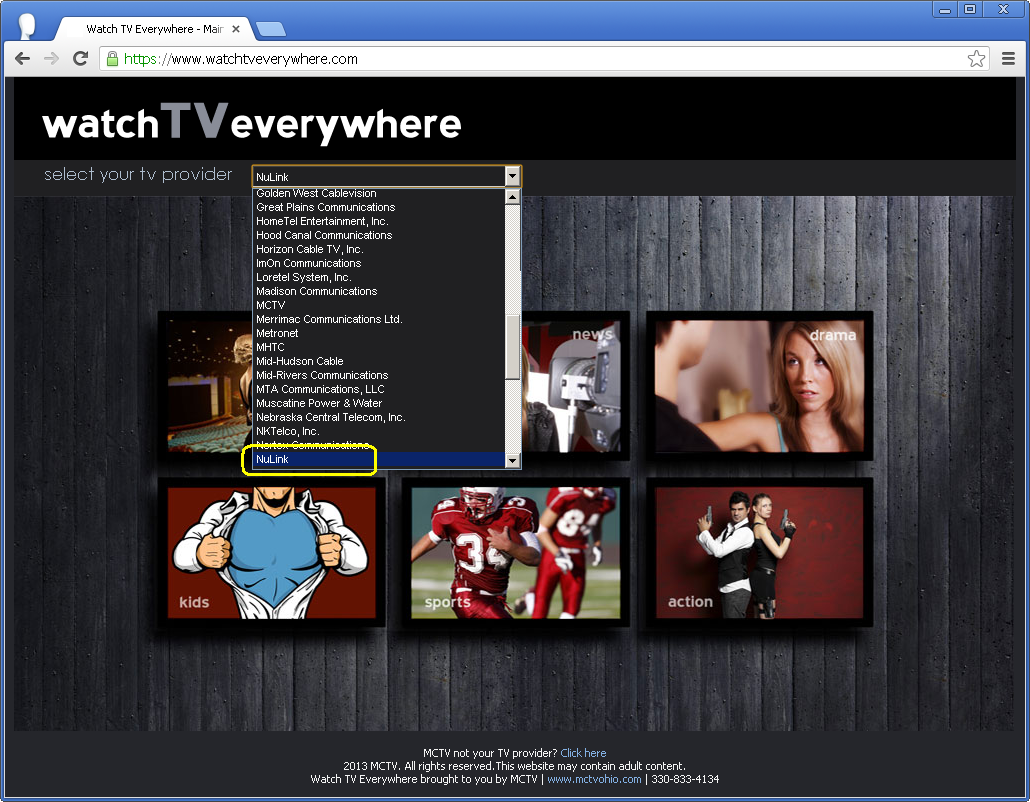Bookmark this page with the star icon
This screenshot has height=802, width=1030.
(976, 59)
